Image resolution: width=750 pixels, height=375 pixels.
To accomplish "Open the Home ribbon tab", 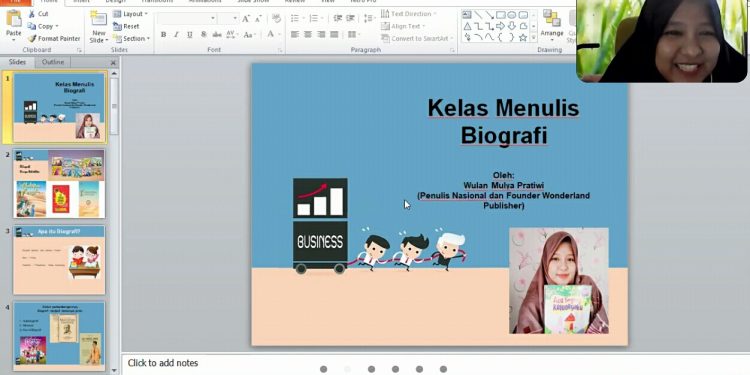I will [x=49, y=2].
